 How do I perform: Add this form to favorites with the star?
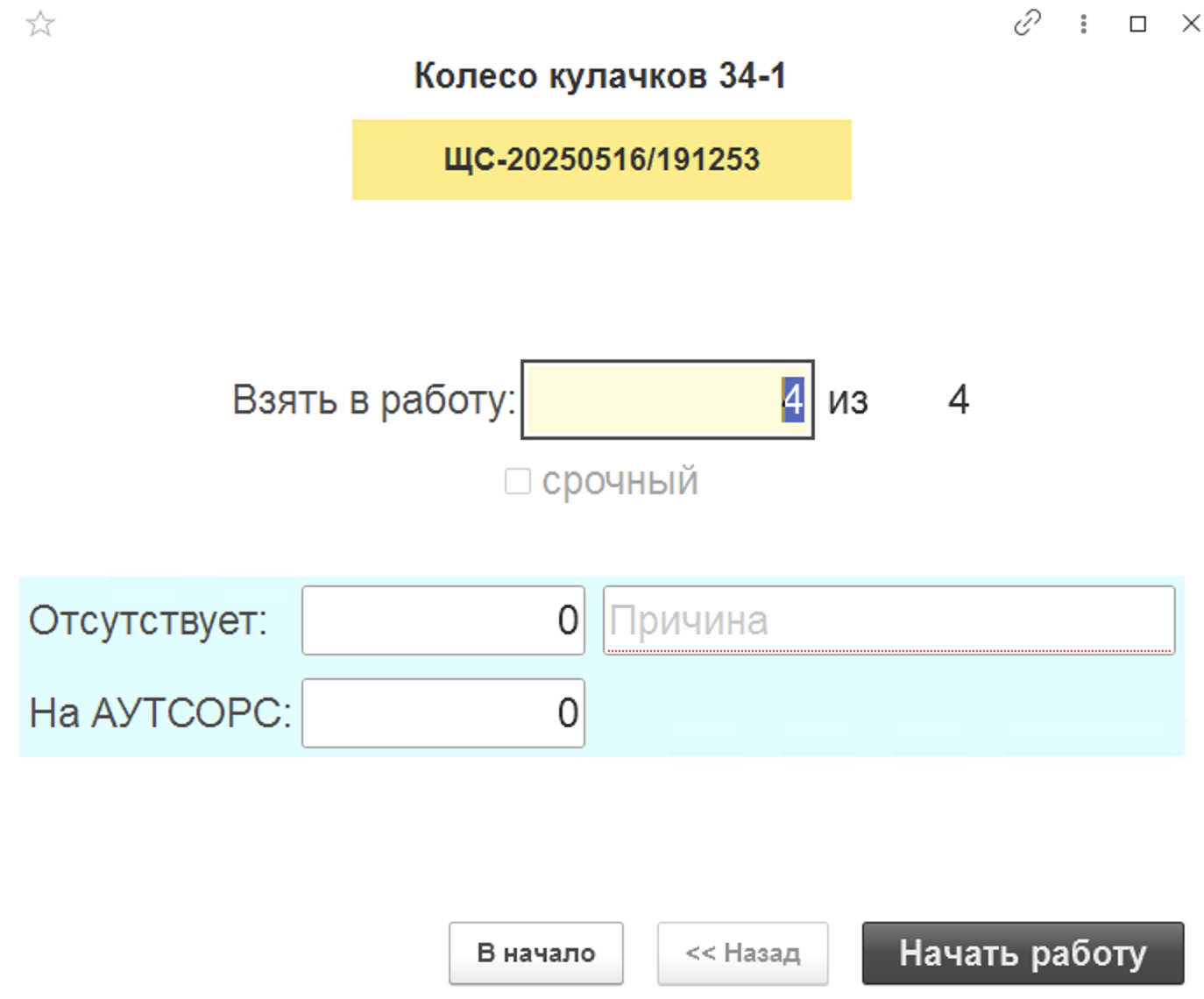40,24
